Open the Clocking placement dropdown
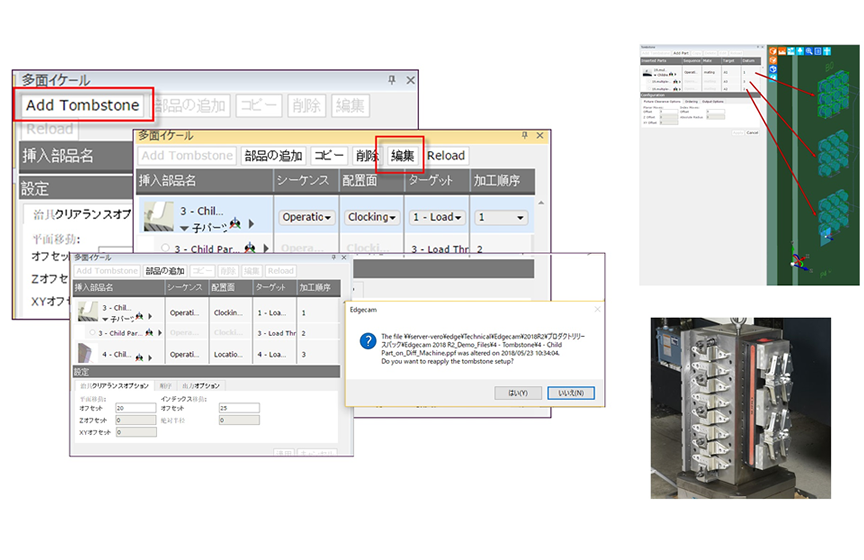 coord(371,217)
